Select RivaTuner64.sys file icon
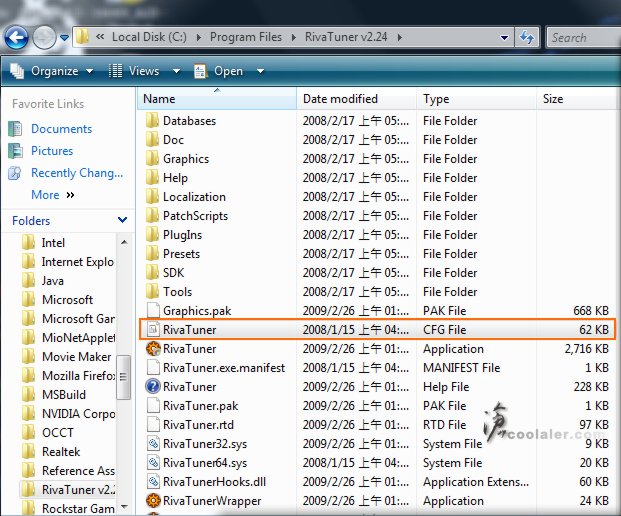 pos(153,463)
